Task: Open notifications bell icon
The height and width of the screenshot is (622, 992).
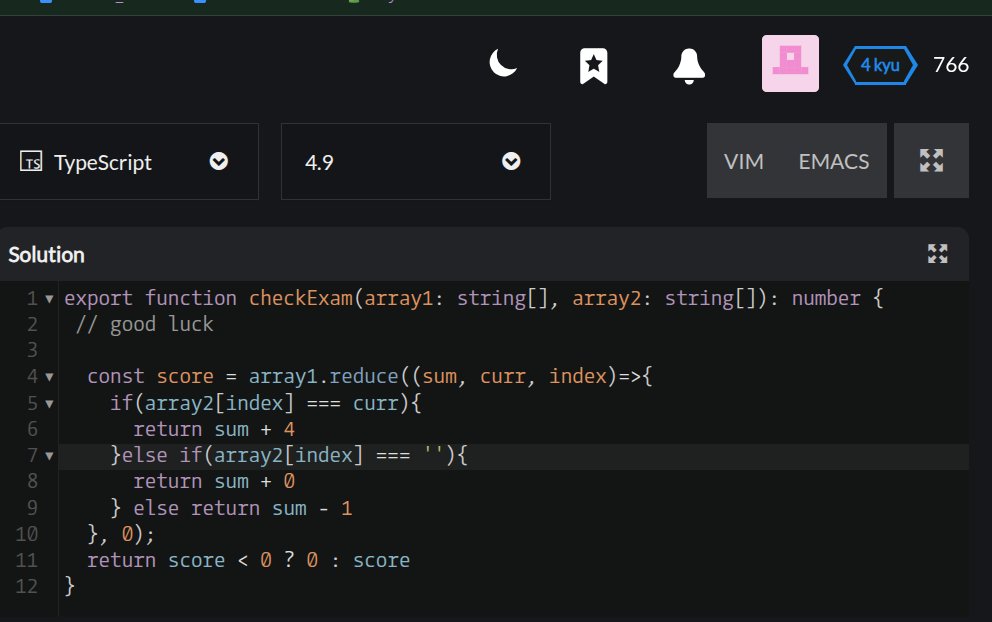Action: (x=689, y=66)
